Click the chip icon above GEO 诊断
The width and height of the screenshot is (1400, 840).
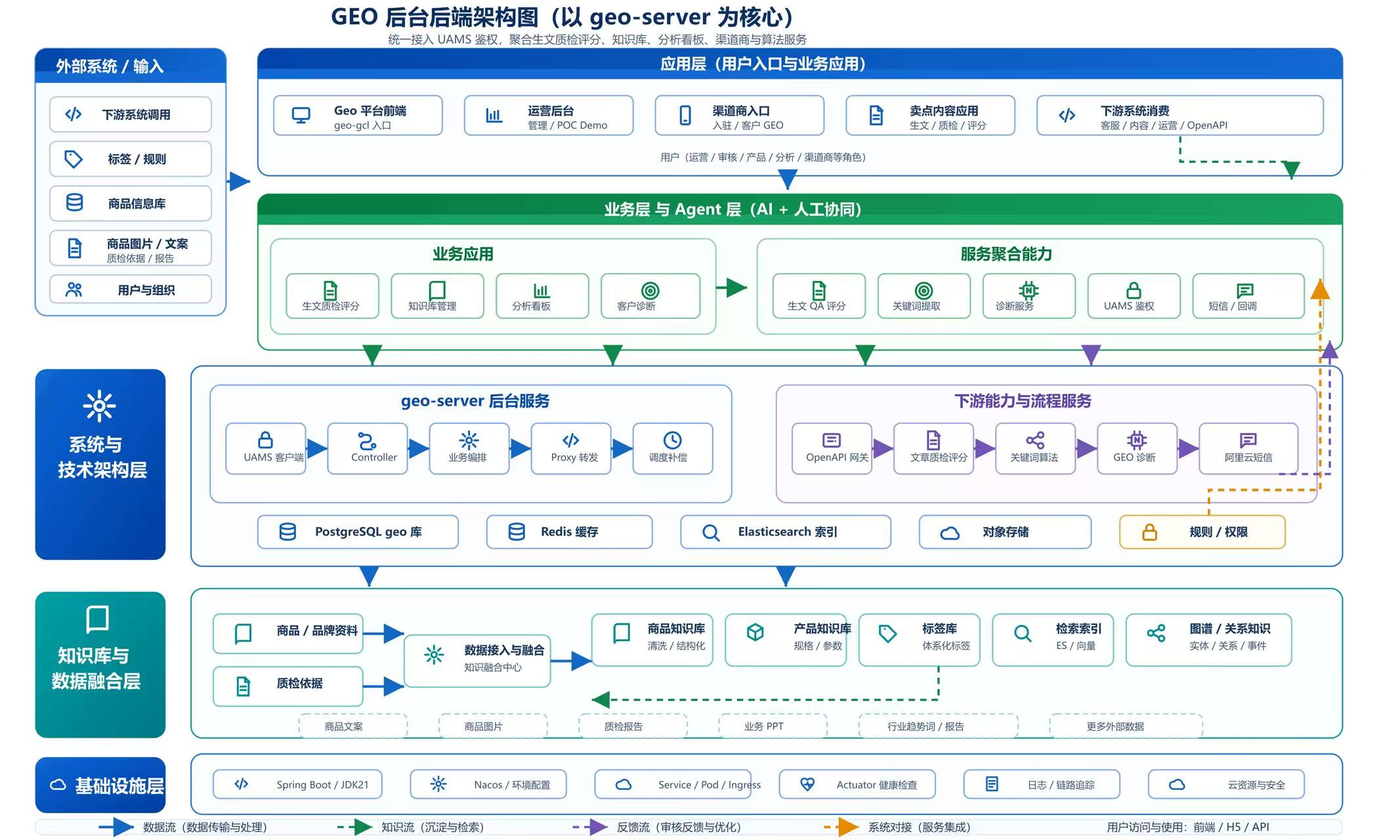pos(1137,440)
